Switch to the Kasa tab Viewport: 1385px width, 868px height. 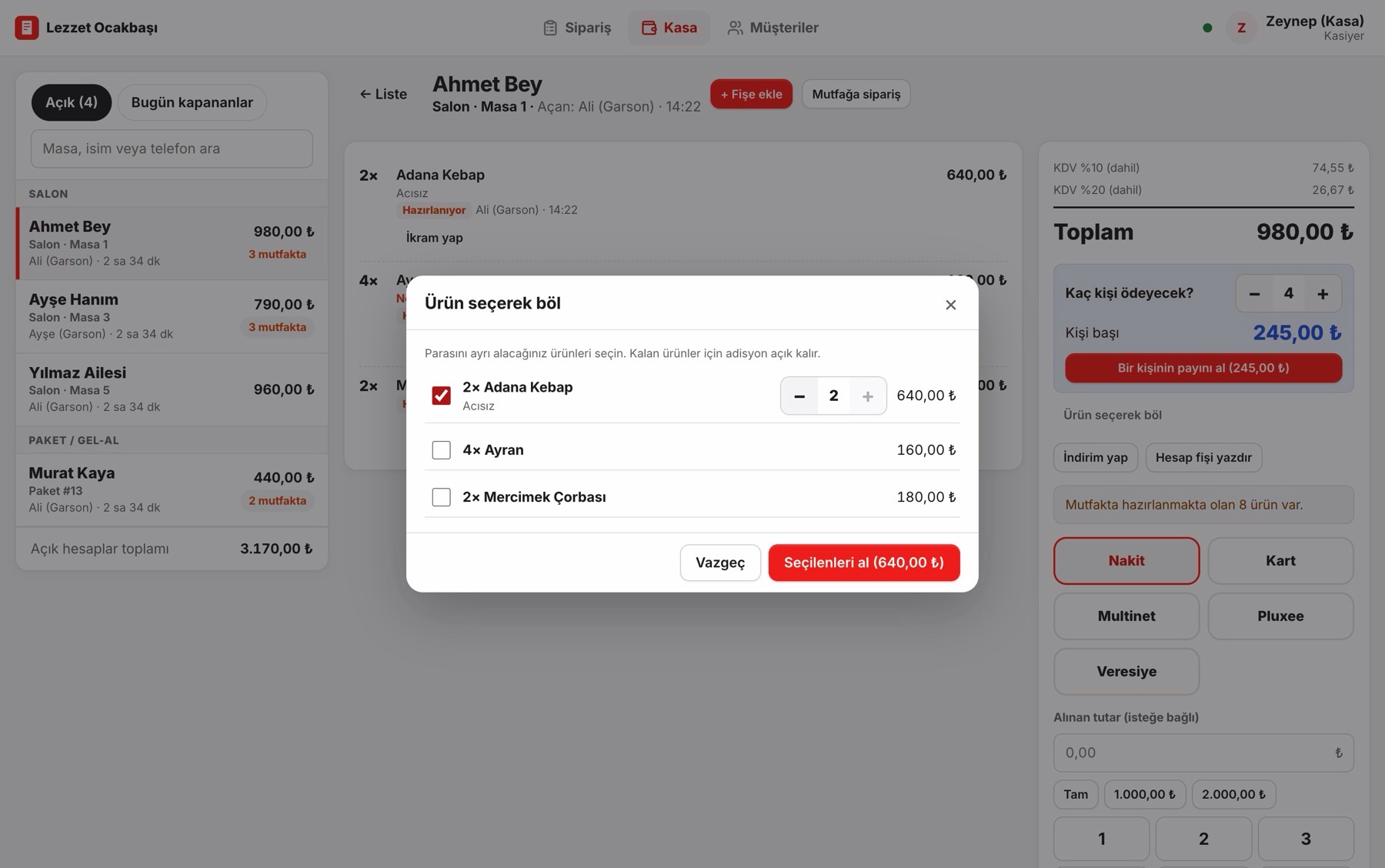click(669, 28)
